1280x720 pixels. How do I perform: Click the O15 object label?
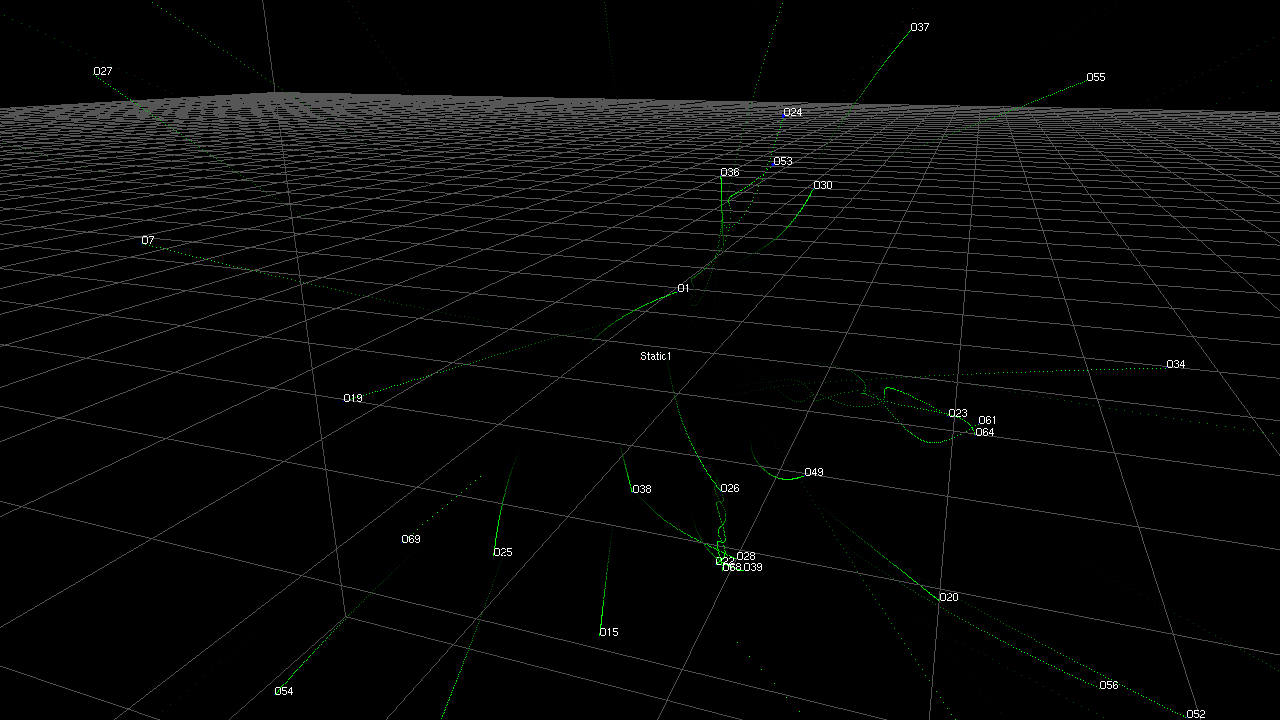click(609, 633)
